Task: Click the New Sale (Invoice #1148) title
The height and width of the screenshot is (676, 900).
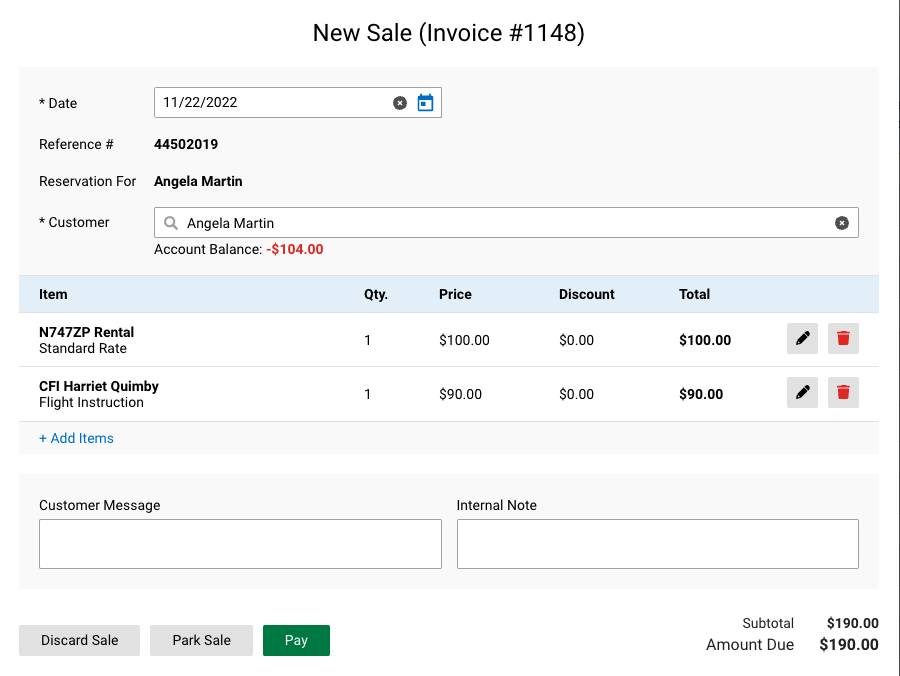Action: click(x=449, y=33)
